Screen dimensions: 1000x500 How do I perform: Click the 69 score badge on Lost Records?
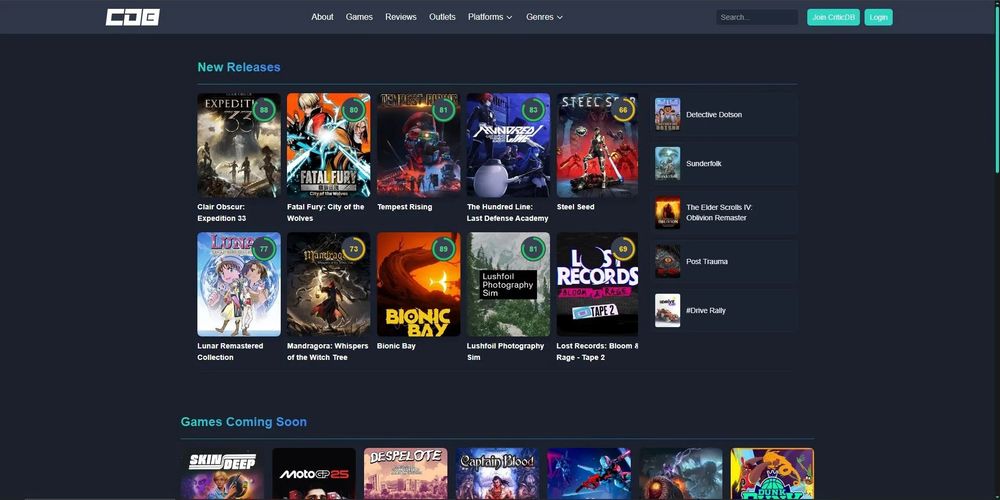[623, 249]
